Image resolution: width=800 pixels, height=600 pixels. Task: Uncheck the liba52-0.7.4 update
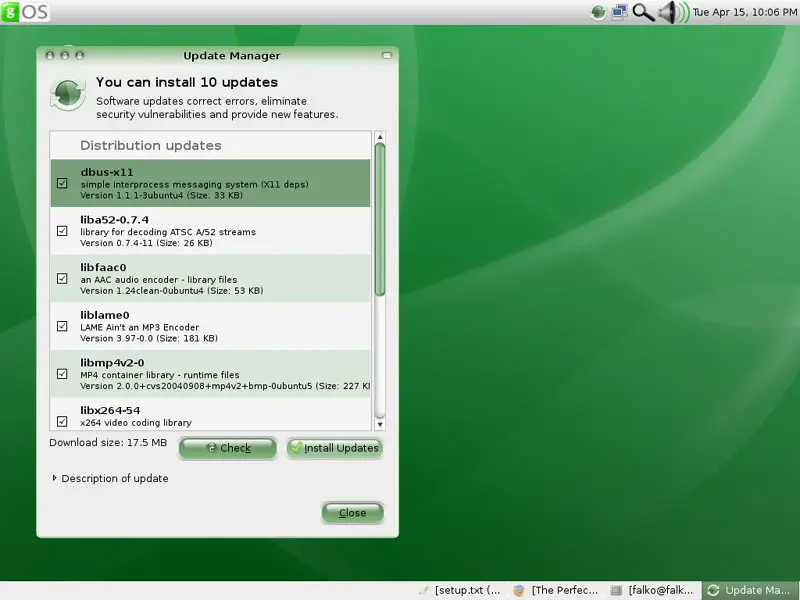point(62,231)
